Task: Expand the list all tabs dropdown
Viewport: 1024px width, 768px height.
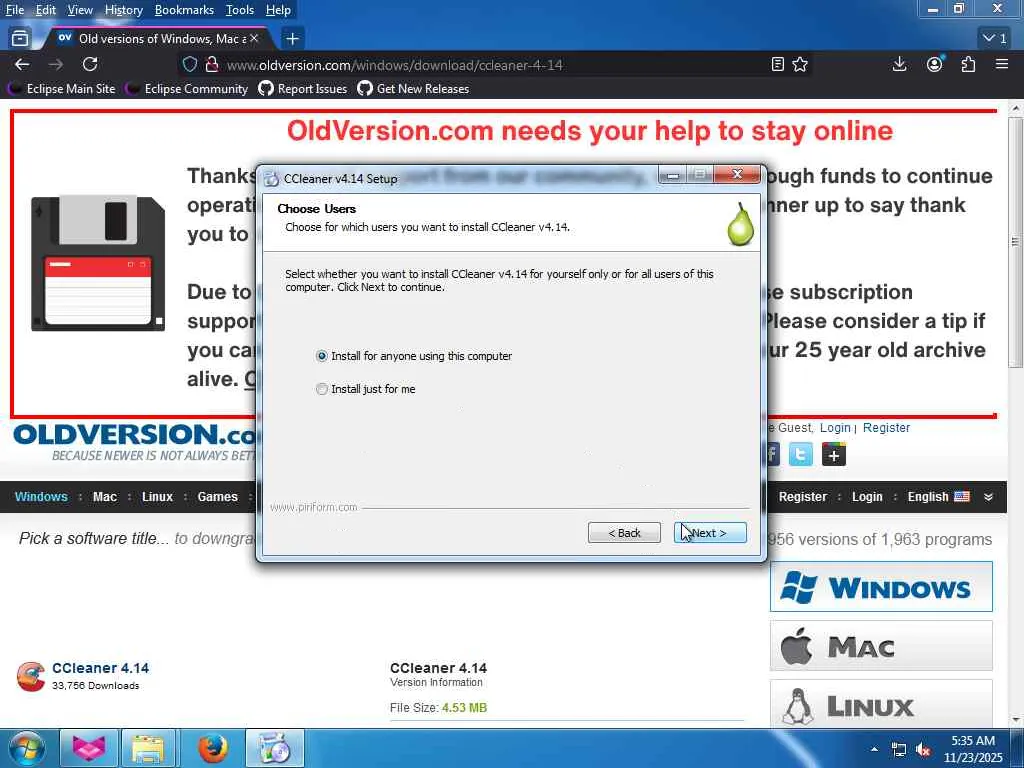Action: pyautogui.click(x=995, y=39)
